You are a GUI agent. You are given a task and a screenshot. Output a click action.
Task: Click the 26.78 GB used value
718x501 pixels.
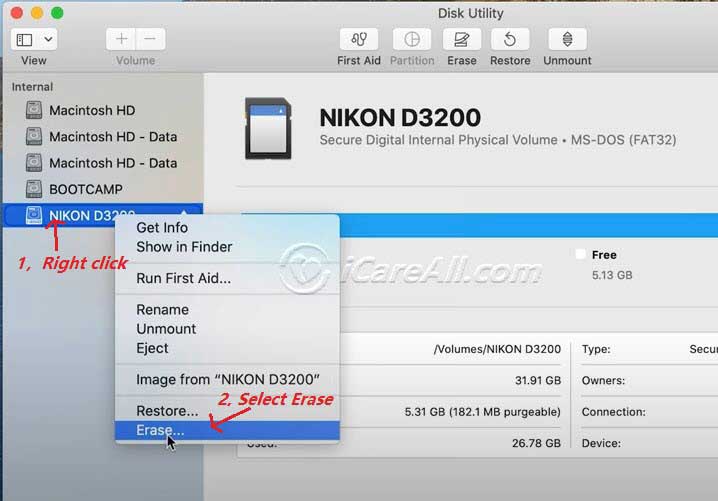tap(536, 443)
